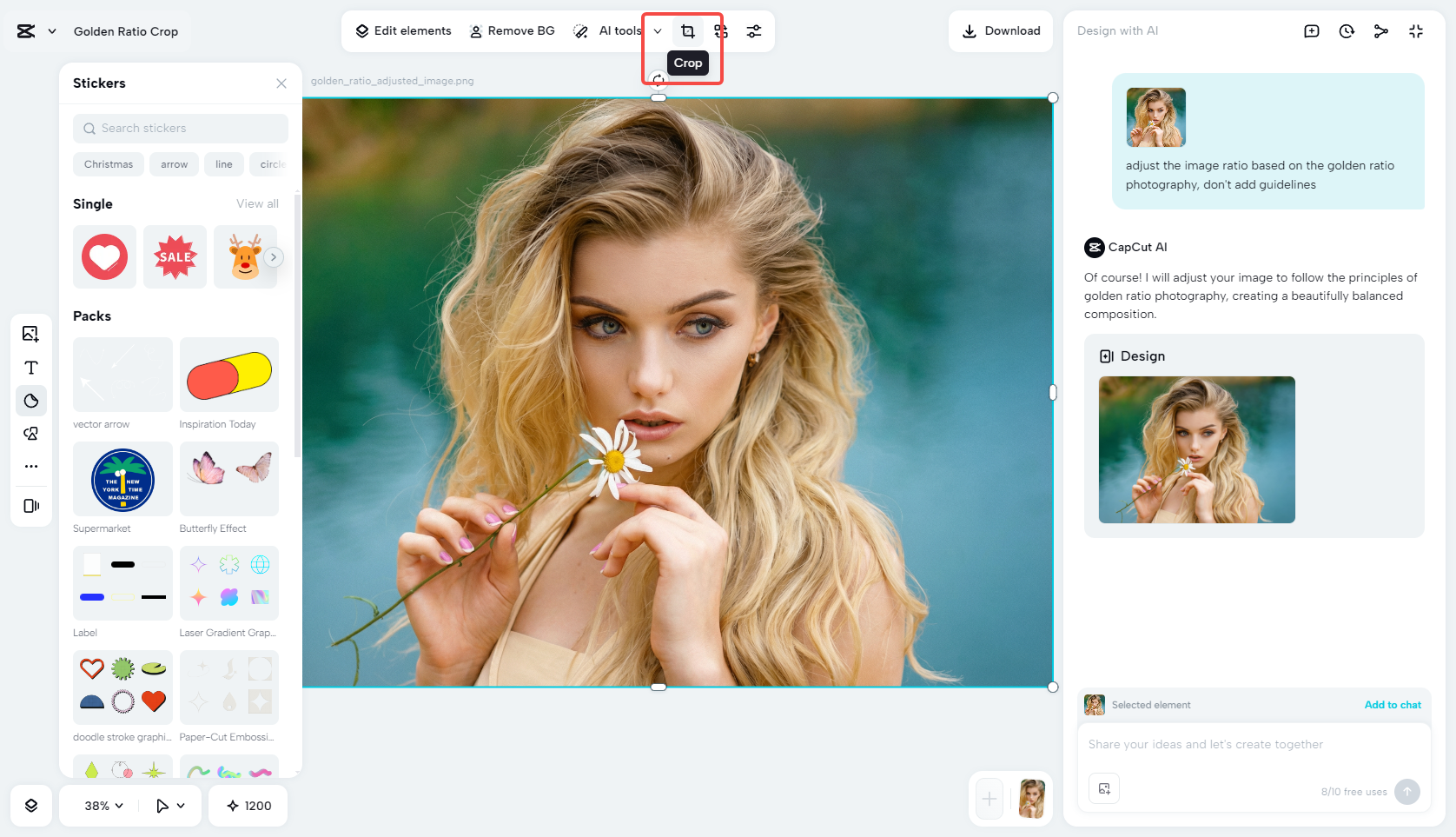This screenshot has height=837, width=1456.
Task: Add the heart sticker
Action: 104,257
